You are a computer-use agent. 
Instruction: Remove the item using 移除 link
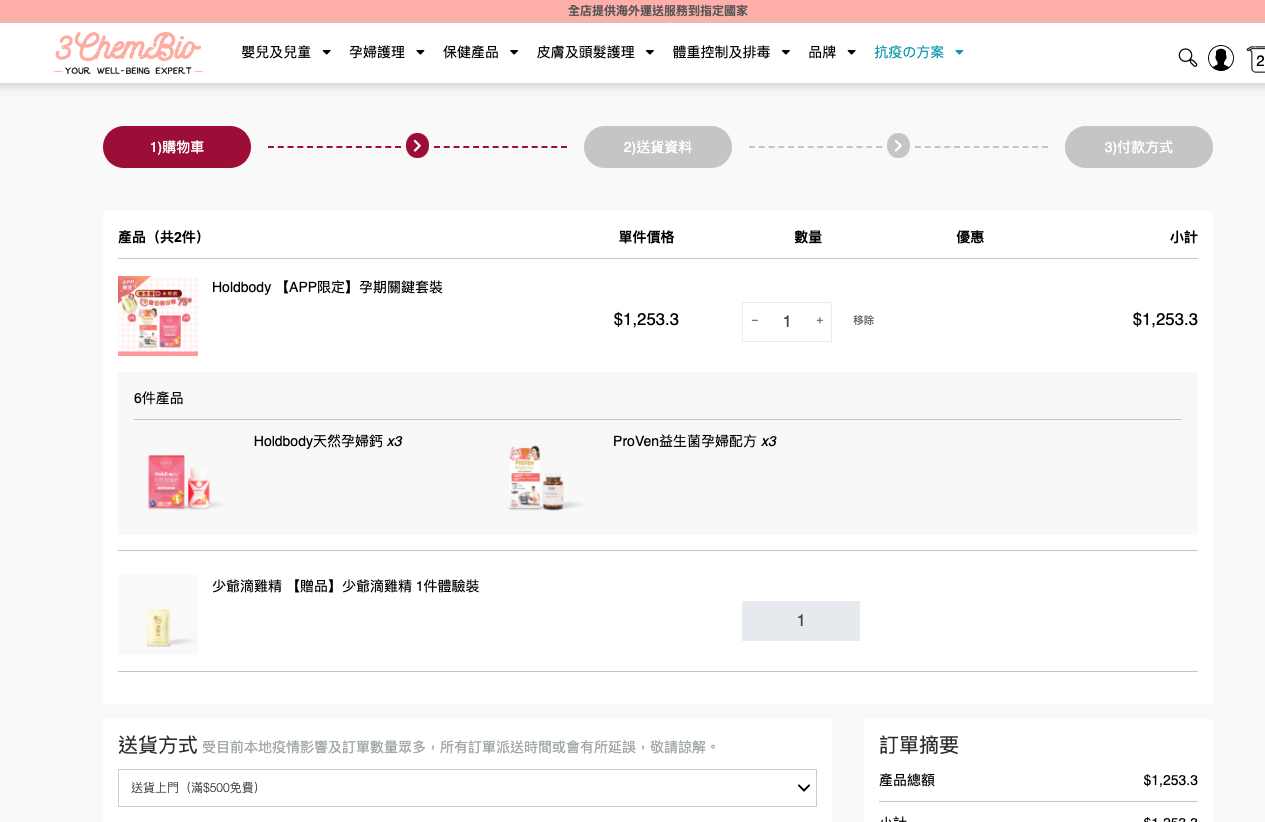click(862, 321)
